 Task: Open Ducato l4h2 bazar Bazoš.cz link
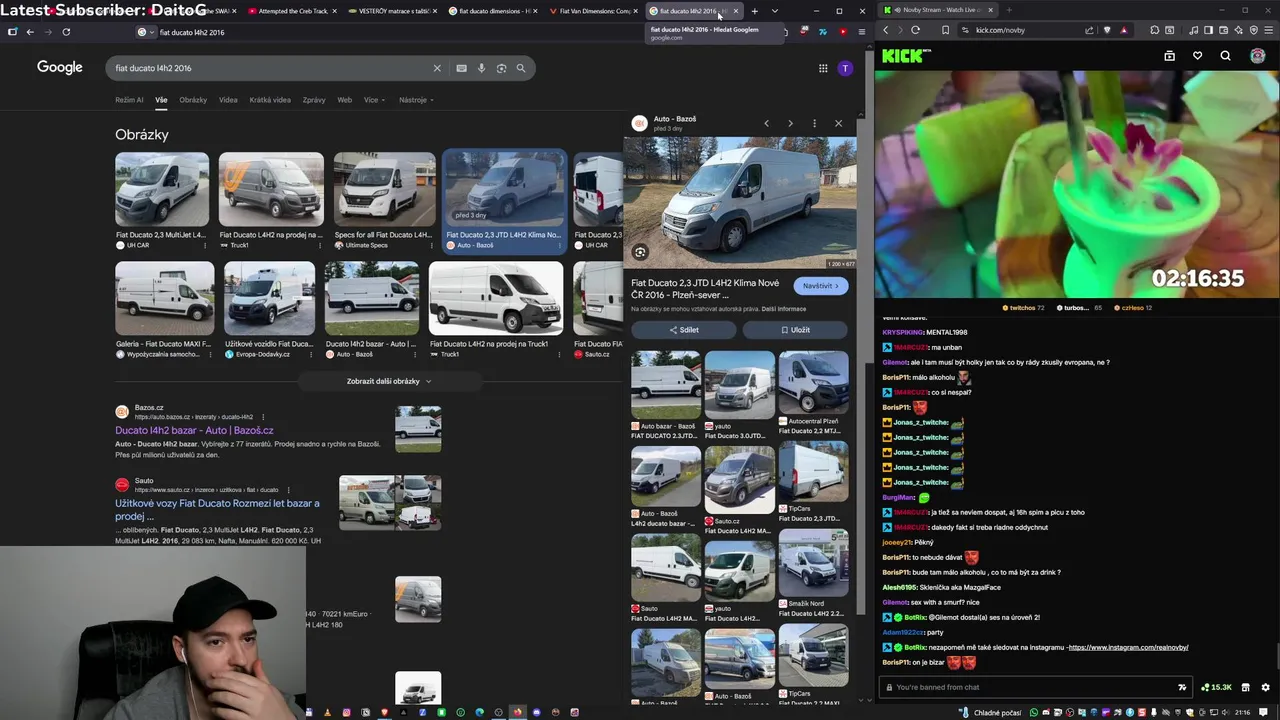point(194,430)
